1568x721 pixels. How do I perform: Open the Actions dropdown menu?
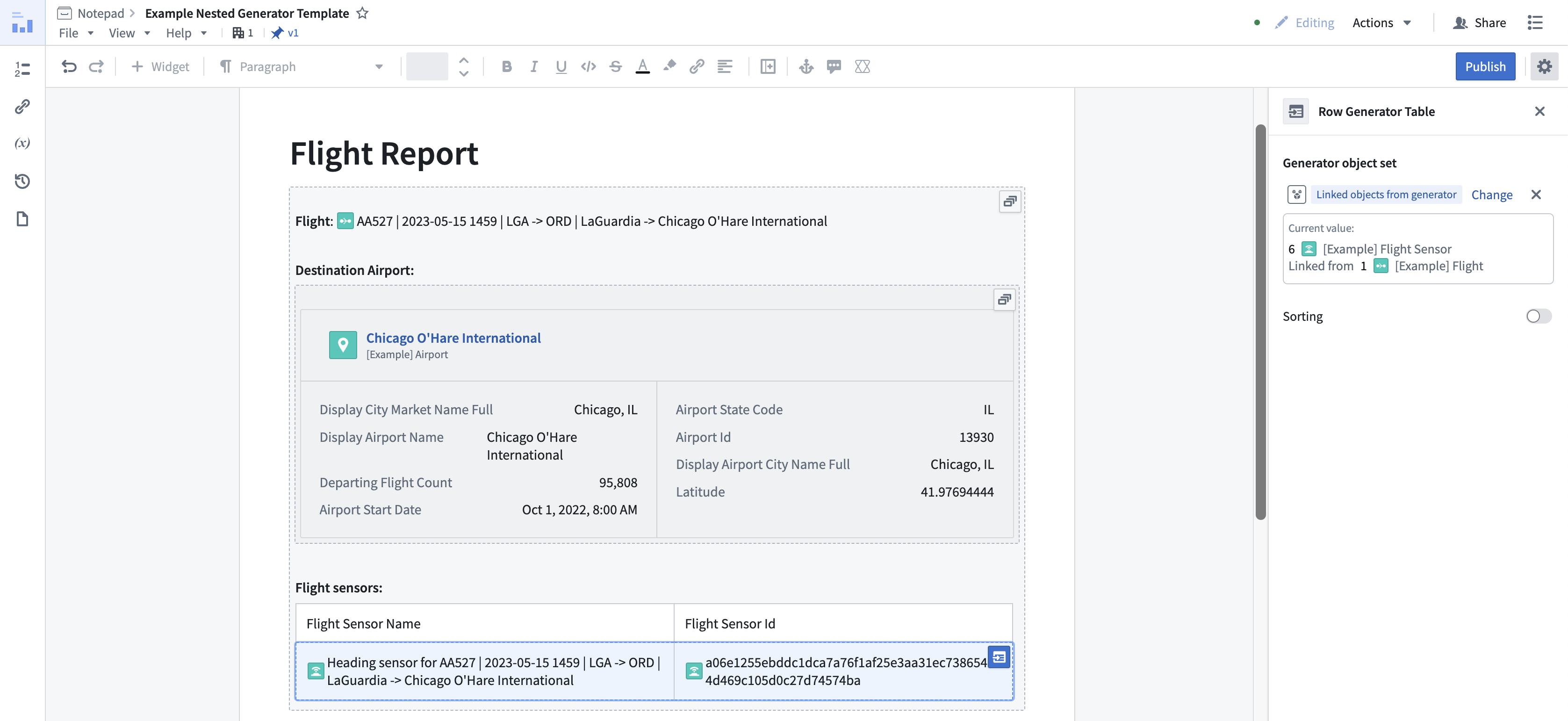click(x=1381, y=22)
